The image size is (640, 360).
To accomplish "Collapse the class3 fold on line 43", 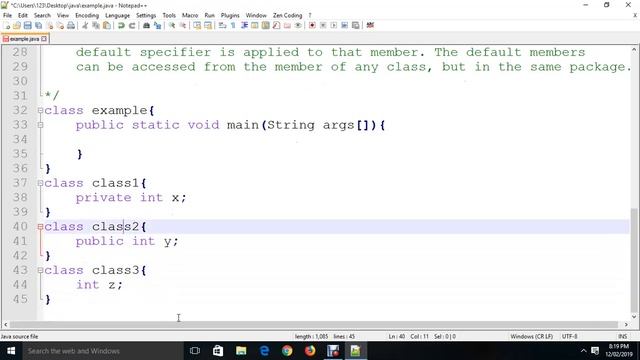I will click(x=40, y=270).
